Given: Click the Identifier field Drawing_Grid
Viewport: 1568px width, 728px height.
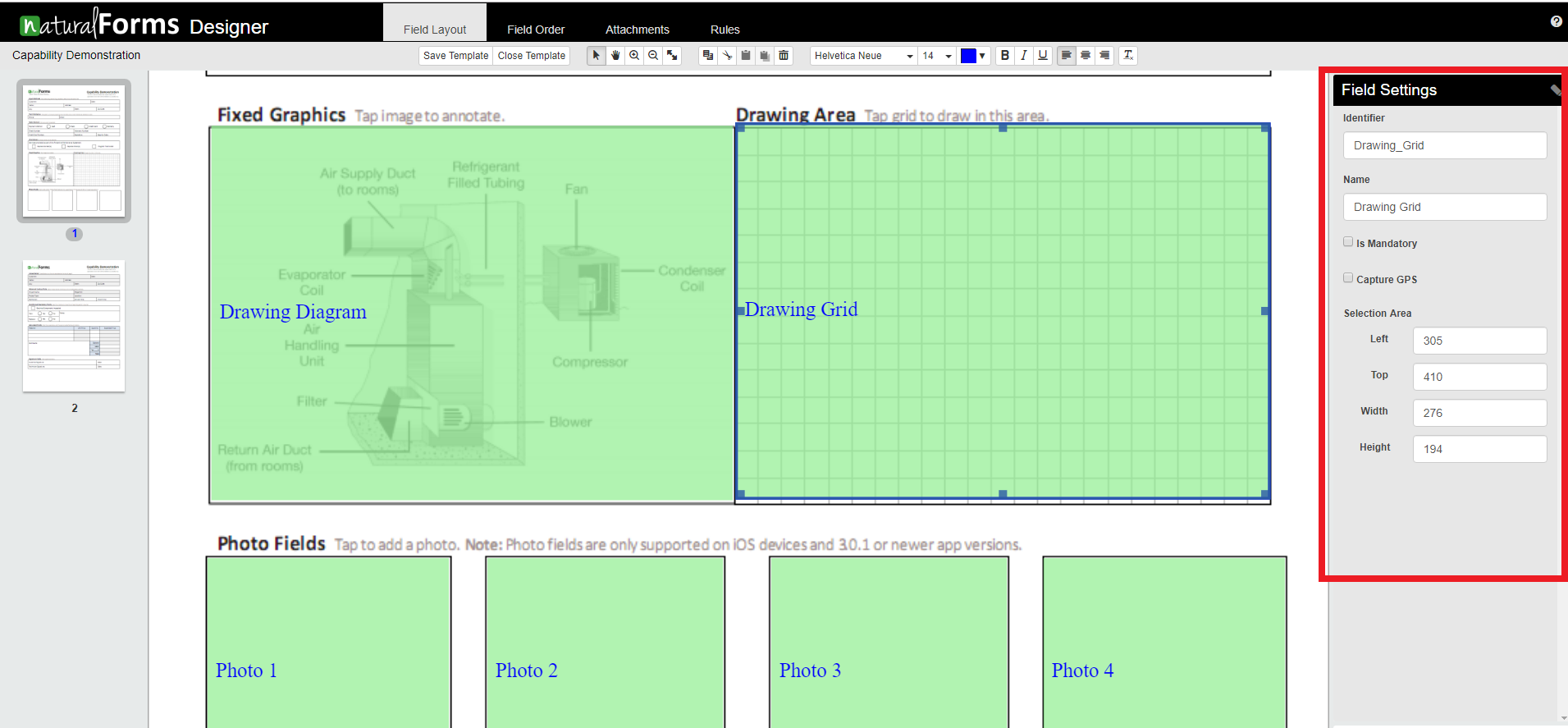Looking at the screenshot, I should (x=1444, y=145).
